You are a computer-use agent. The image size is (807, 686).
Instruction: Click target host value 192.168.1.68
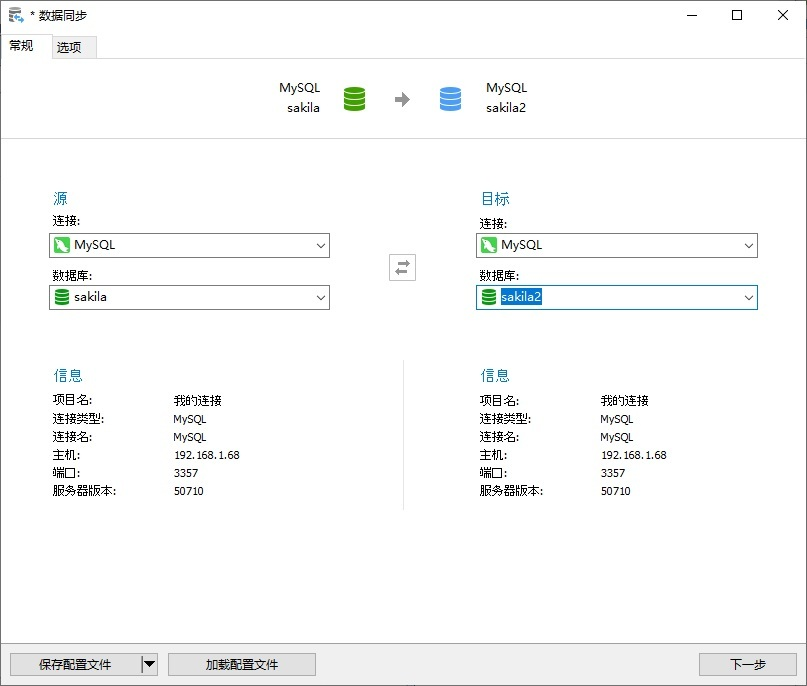pyautogui.click(x=634, y=455)
